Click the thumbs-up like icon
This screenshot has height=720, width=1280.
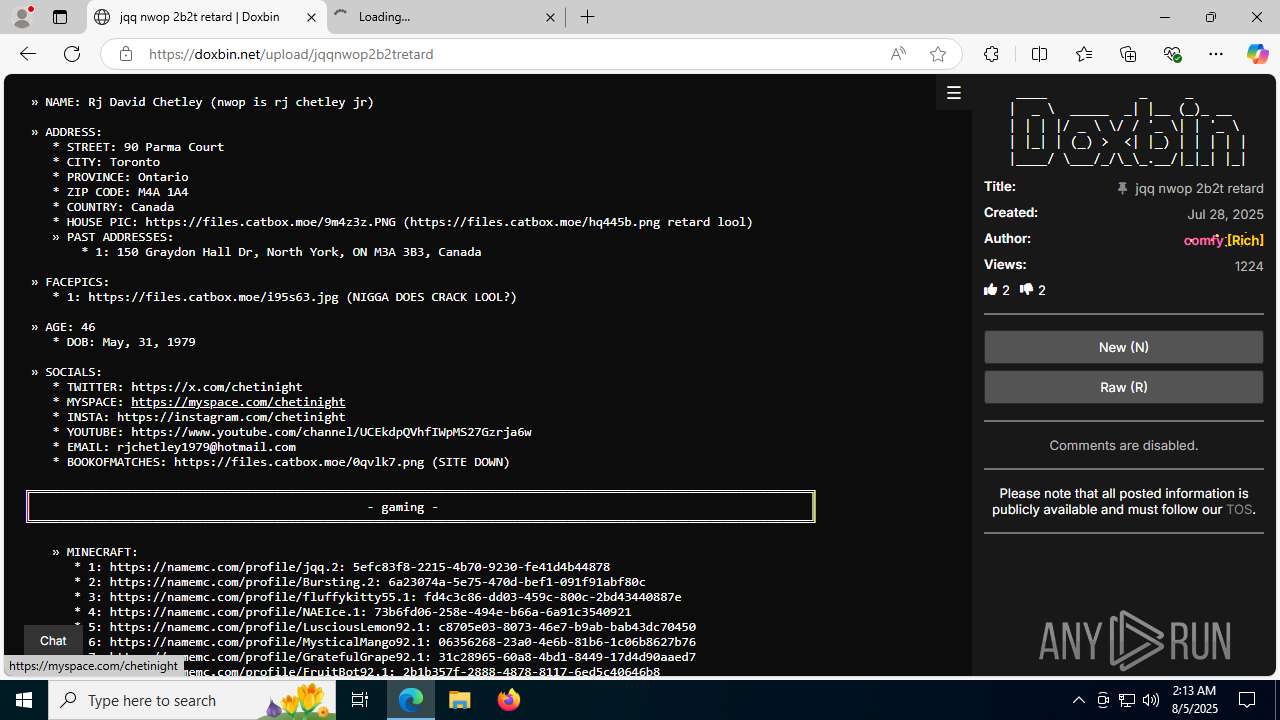[x=991, y=289]
